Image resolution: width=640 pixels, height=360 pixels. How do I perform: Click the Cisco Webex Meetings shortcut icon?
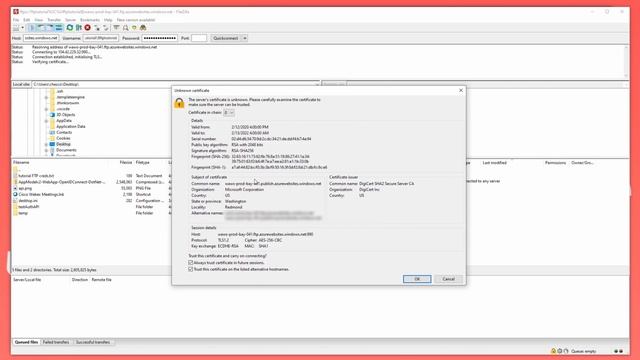[x=16, y=194]
